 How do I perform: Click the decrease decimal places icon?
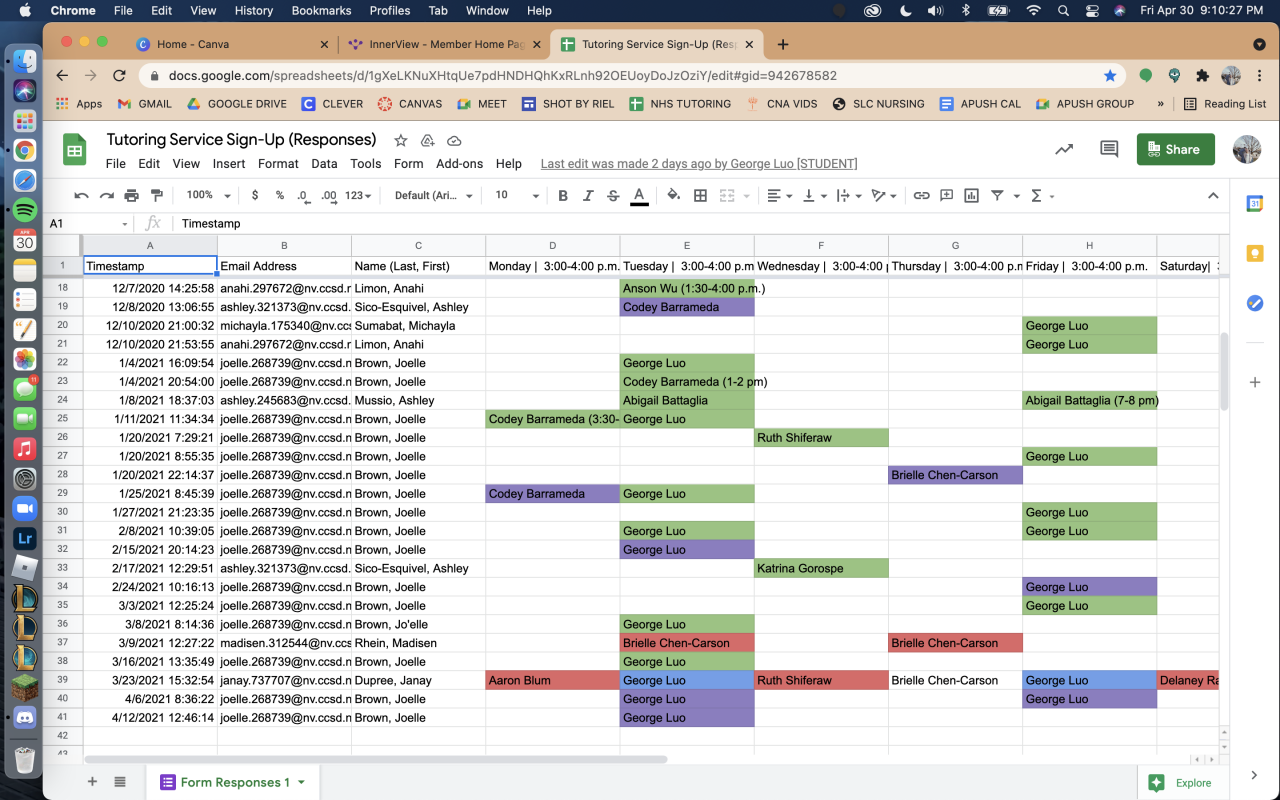tap(305, 195)
